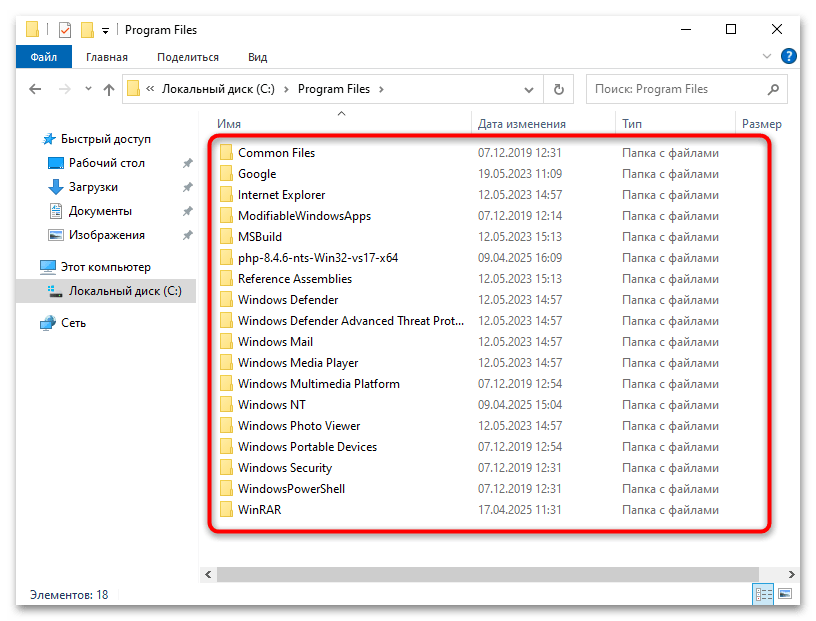816x621 pixels.
Task: Open the Файл menu
Action: (x=44, y=57)
